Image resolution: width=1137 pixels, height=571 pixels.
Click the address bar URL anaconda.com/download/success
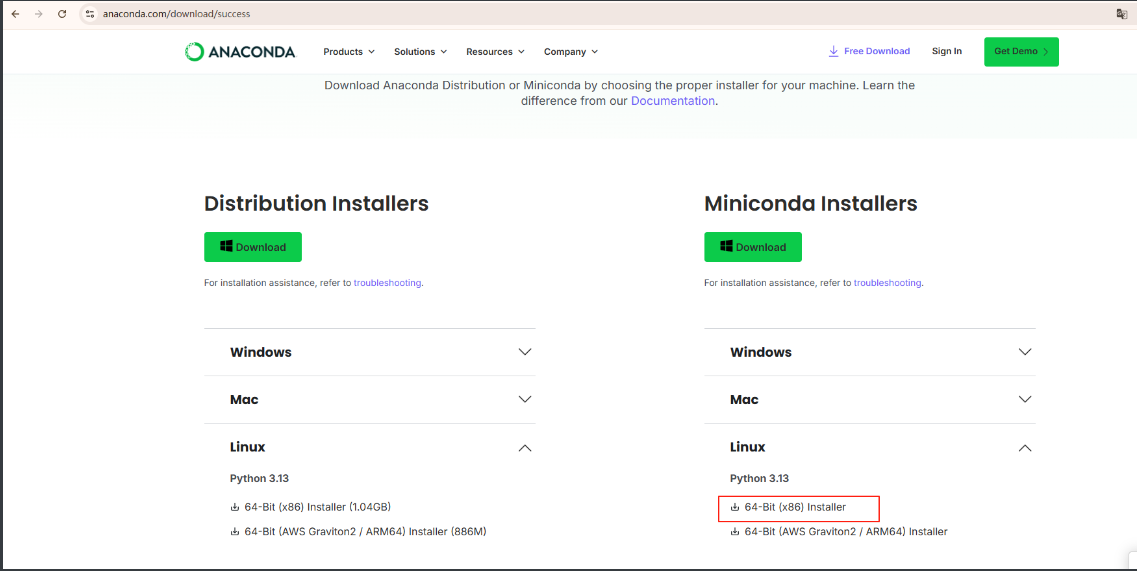176,14
